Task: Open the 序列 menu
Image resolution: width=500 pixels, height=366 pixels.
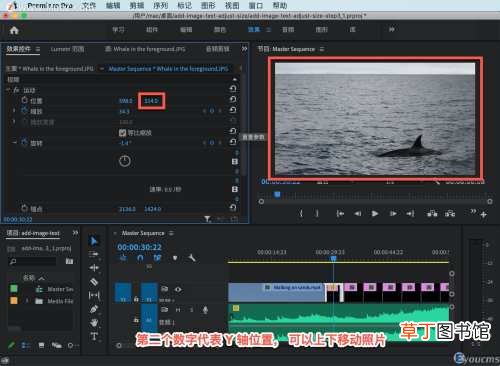Action: click(161, 6)
